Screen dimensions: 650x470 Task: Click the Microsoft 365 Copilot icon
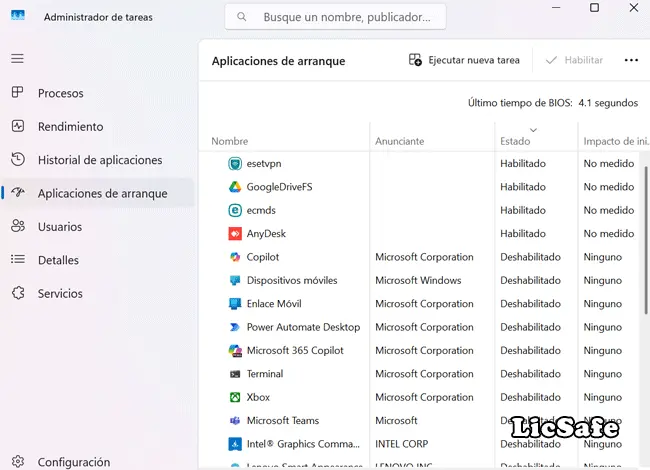235,351
